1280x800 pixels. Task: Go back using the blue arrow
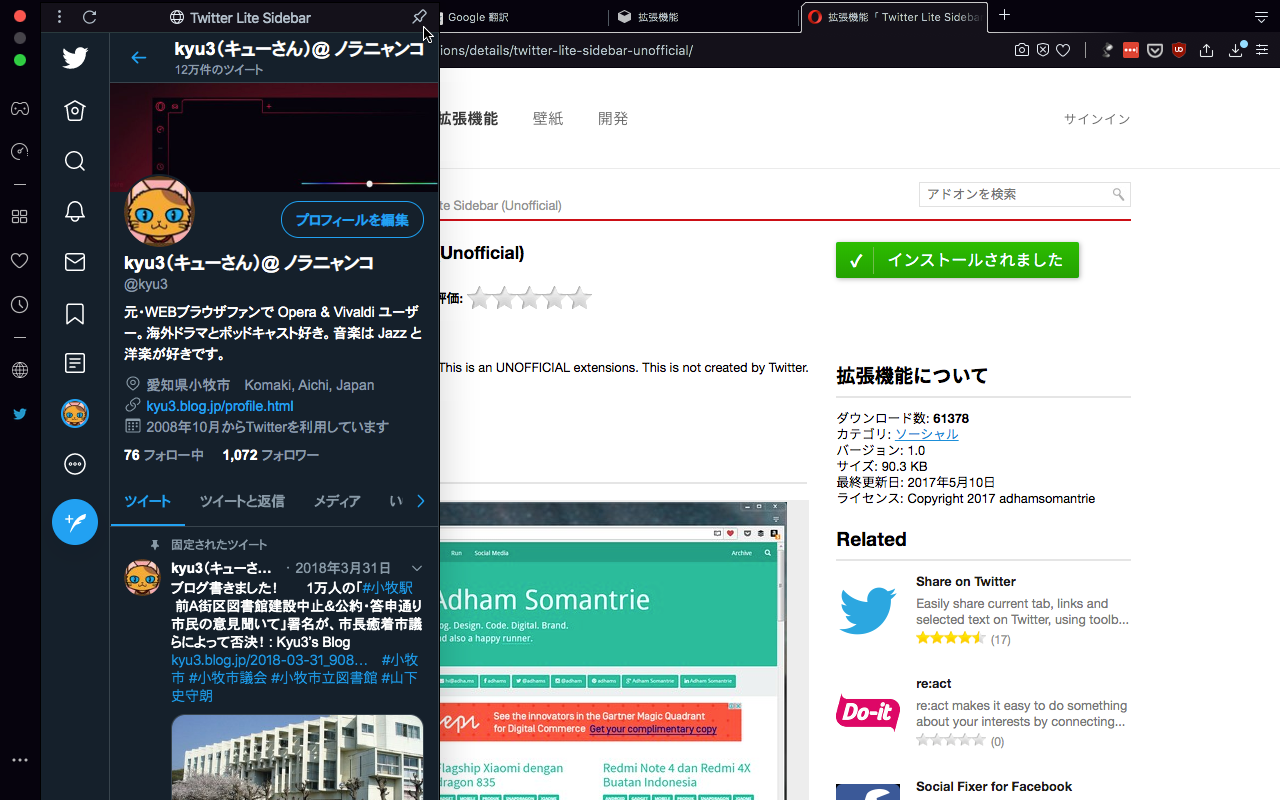[139, 58]
